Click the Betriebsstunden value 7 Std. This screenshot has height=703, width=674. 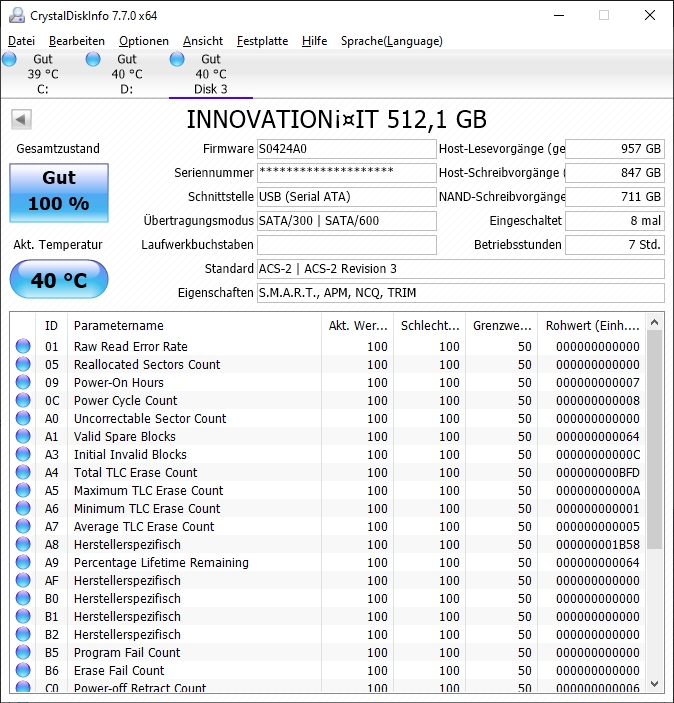pos(614,245)
